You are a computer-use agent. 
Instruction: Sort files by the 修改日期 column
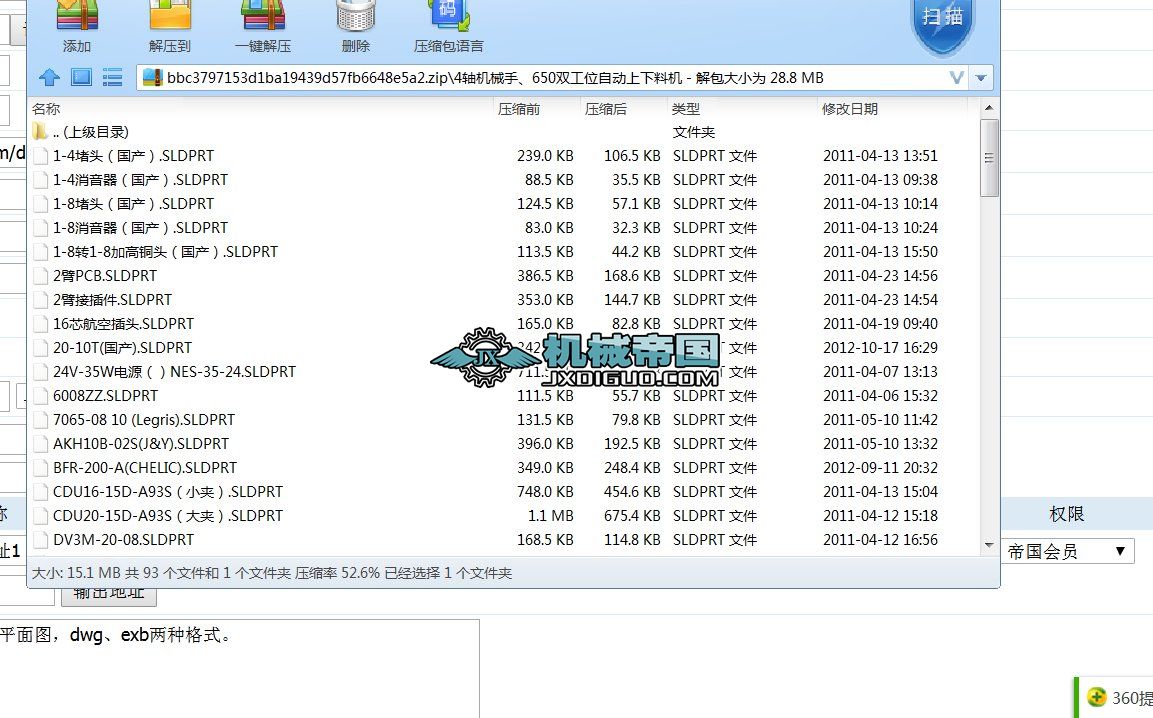click(x=849, y=109)
